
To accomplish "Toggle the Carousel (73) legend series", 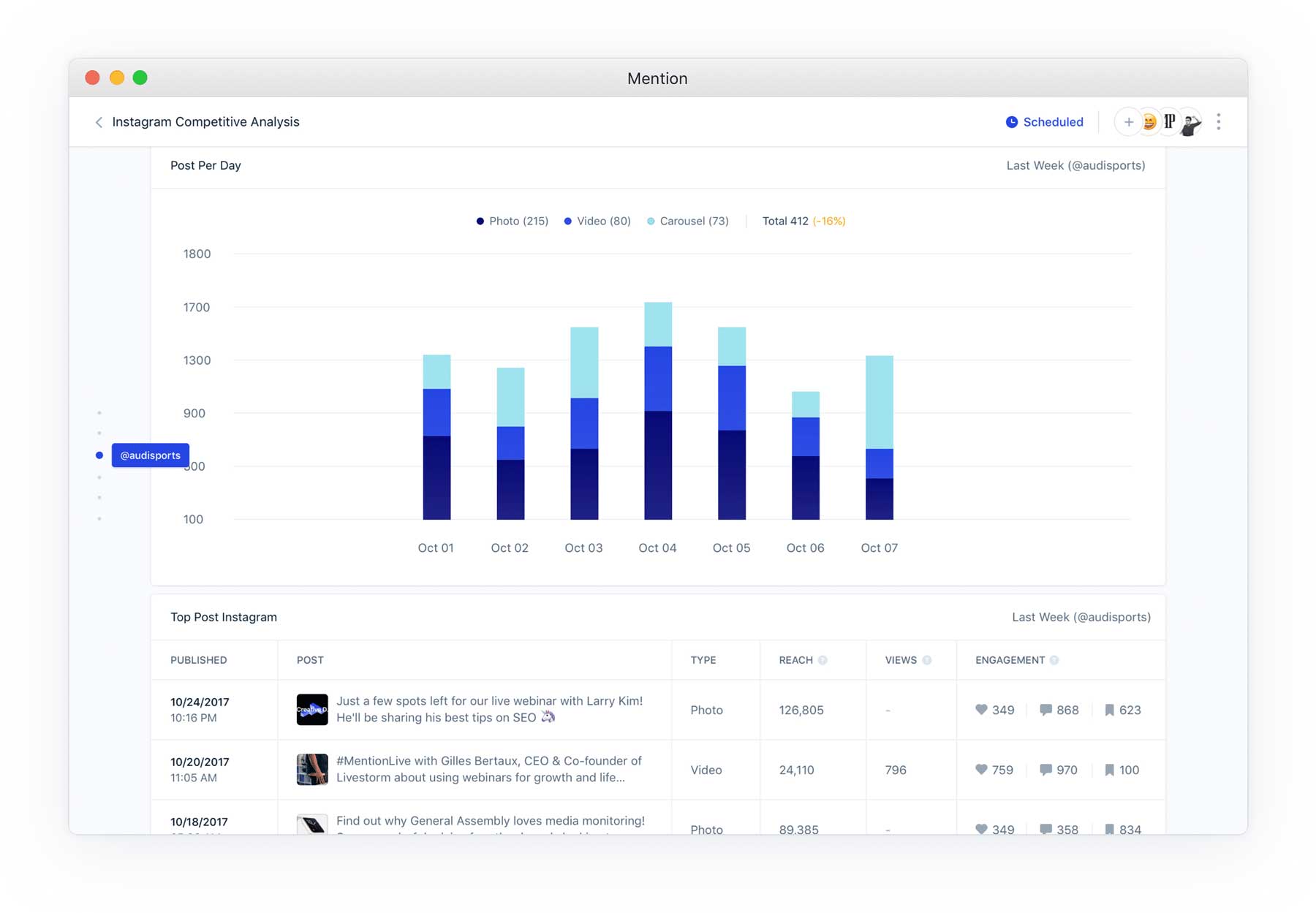I will point(688,221).
